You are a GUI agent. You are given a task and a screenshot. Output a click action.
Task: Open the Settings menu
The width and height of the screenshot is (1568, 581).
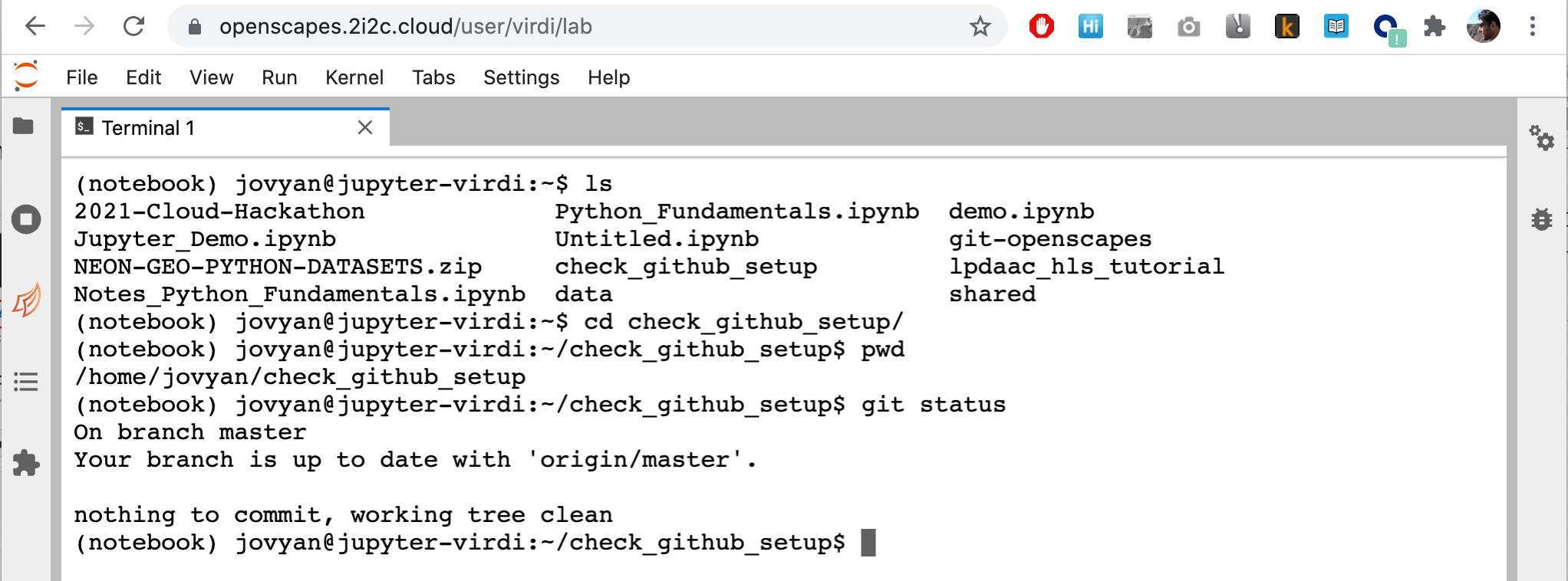click(x=521, y=77)
